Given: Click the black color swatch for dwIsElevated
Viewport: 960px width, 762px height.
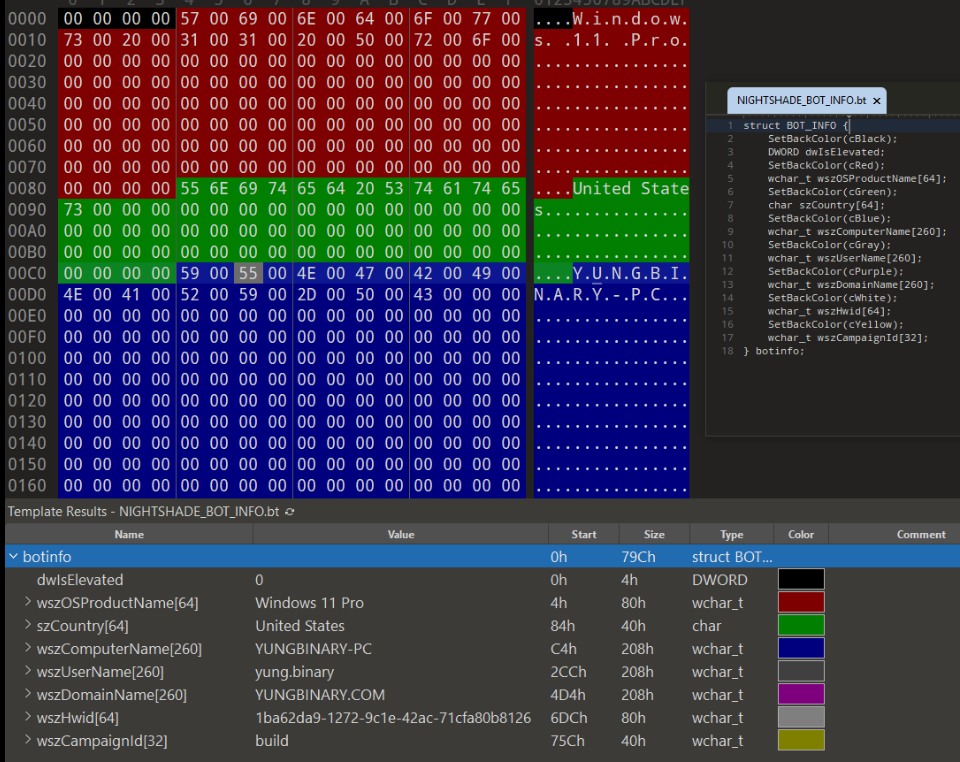Looking at the screenshot, I should [x=801, y=580].
